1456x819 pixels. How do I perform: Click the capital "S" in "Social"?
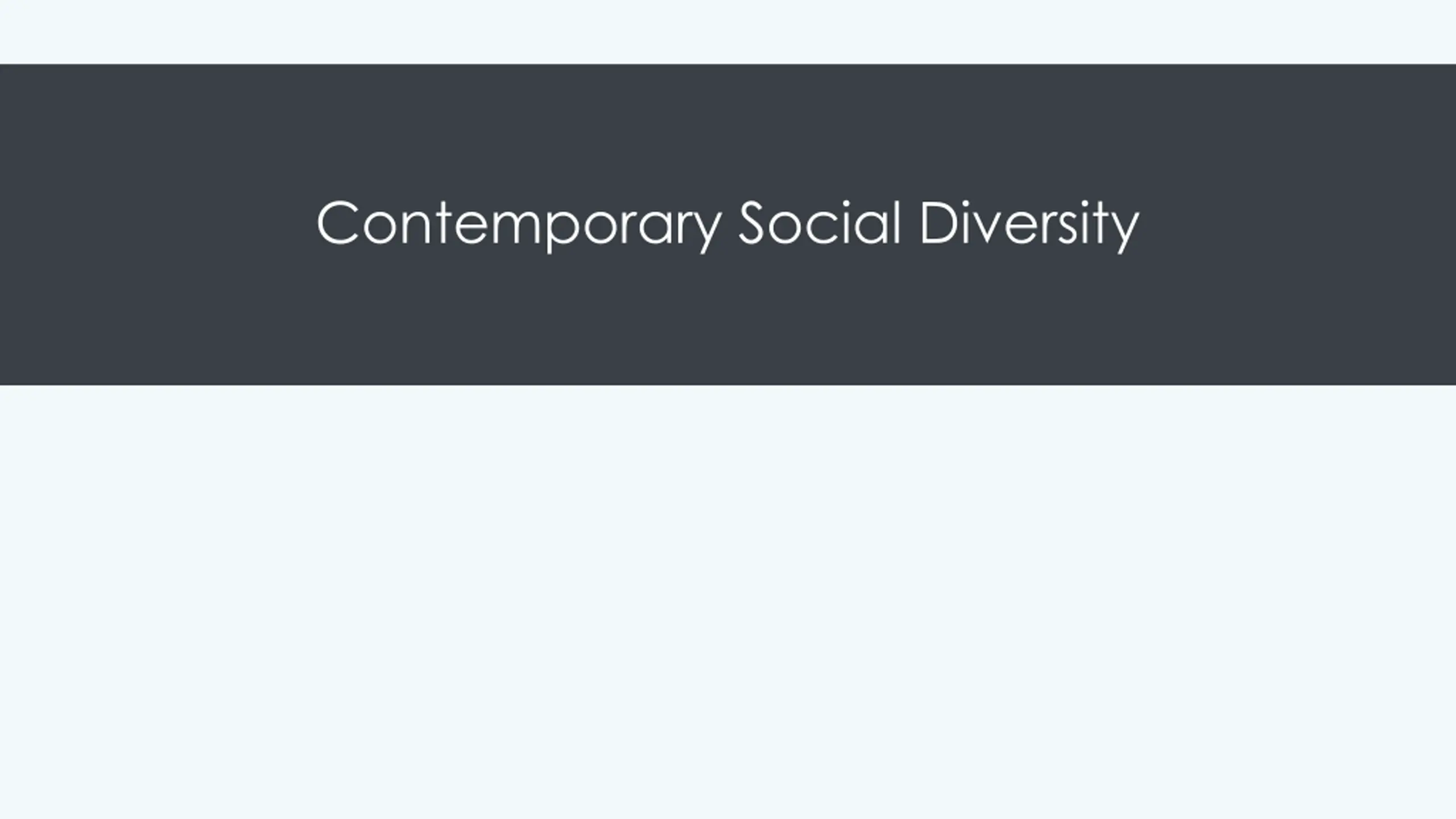[751, 222]
